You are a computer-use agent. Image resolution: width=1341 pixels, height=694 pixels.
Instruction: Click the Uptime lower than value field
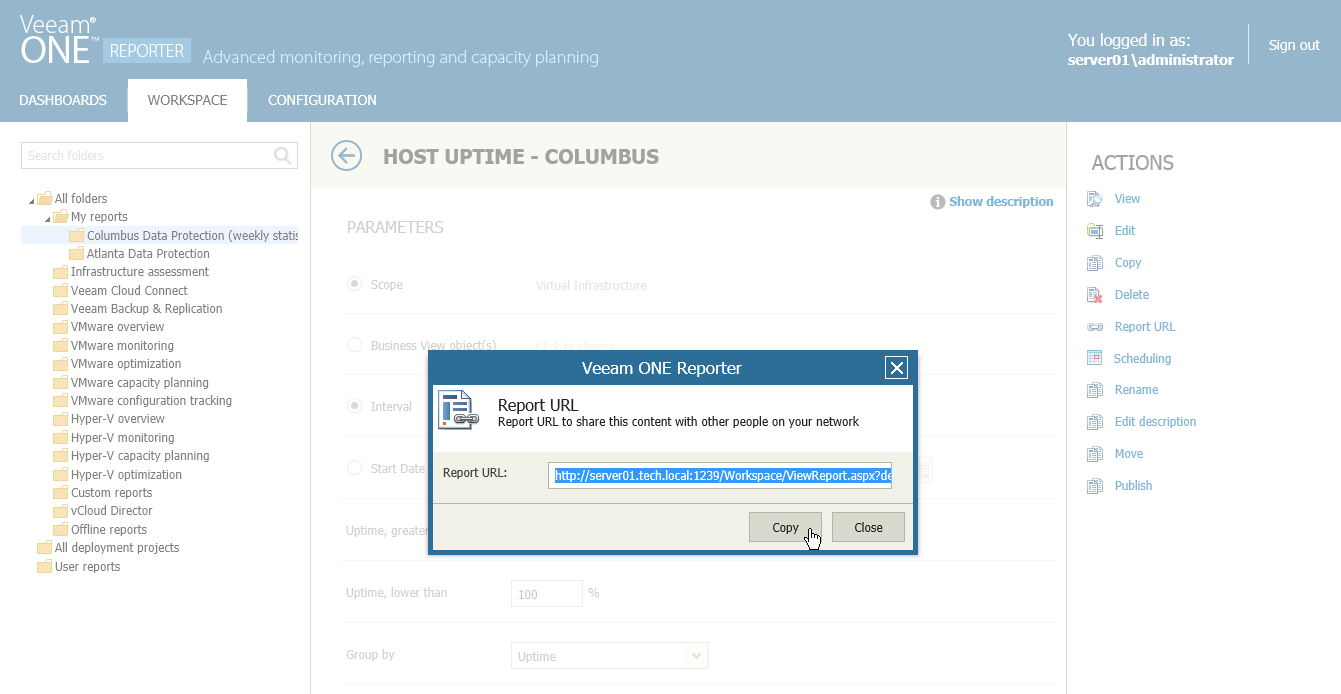pyautogui.click(x=547, y=594)
